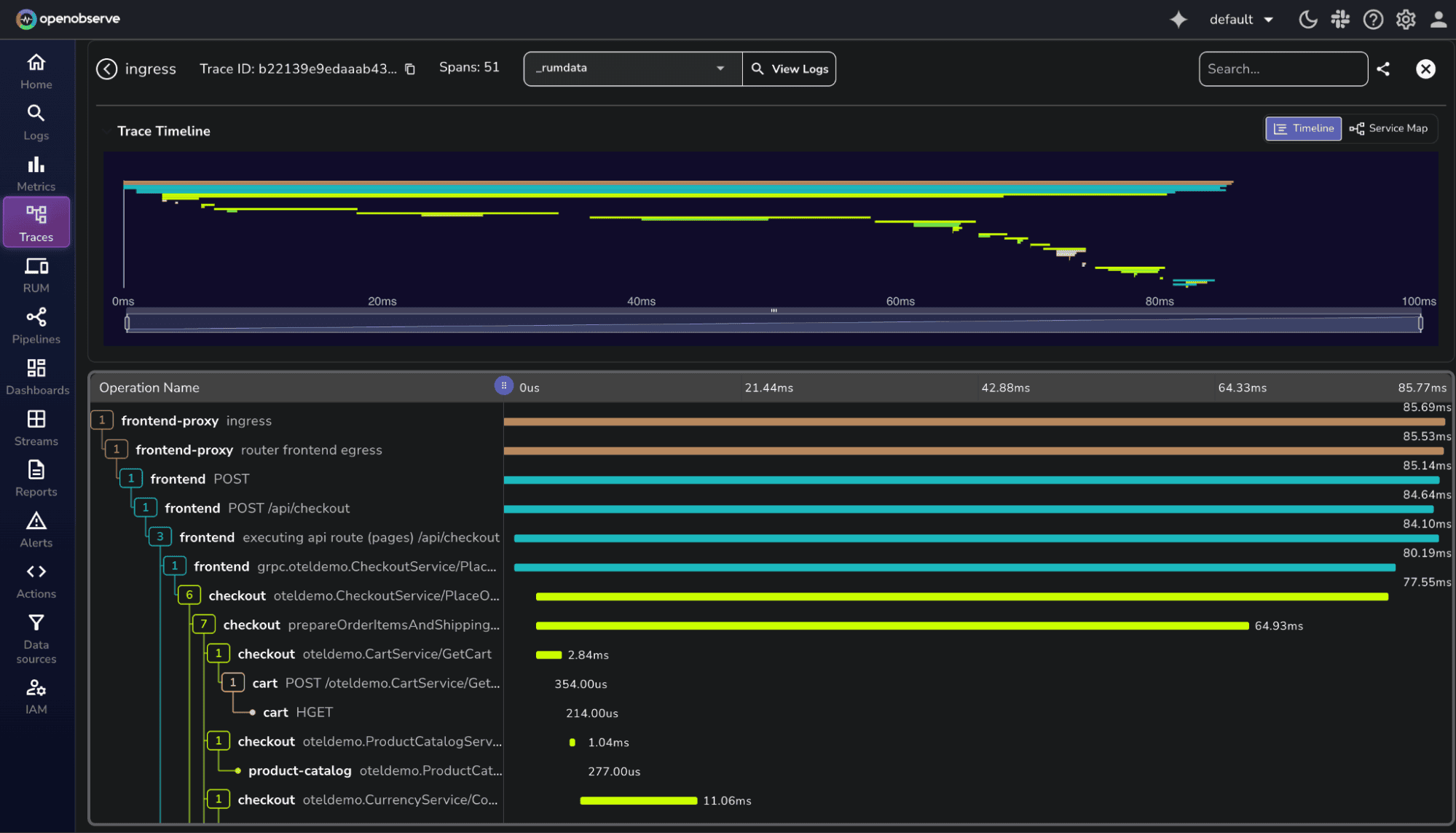The height and width of the screenshot is (833, 1456).
Task: Select the Timeline tab
Action: pos(1303,128)
